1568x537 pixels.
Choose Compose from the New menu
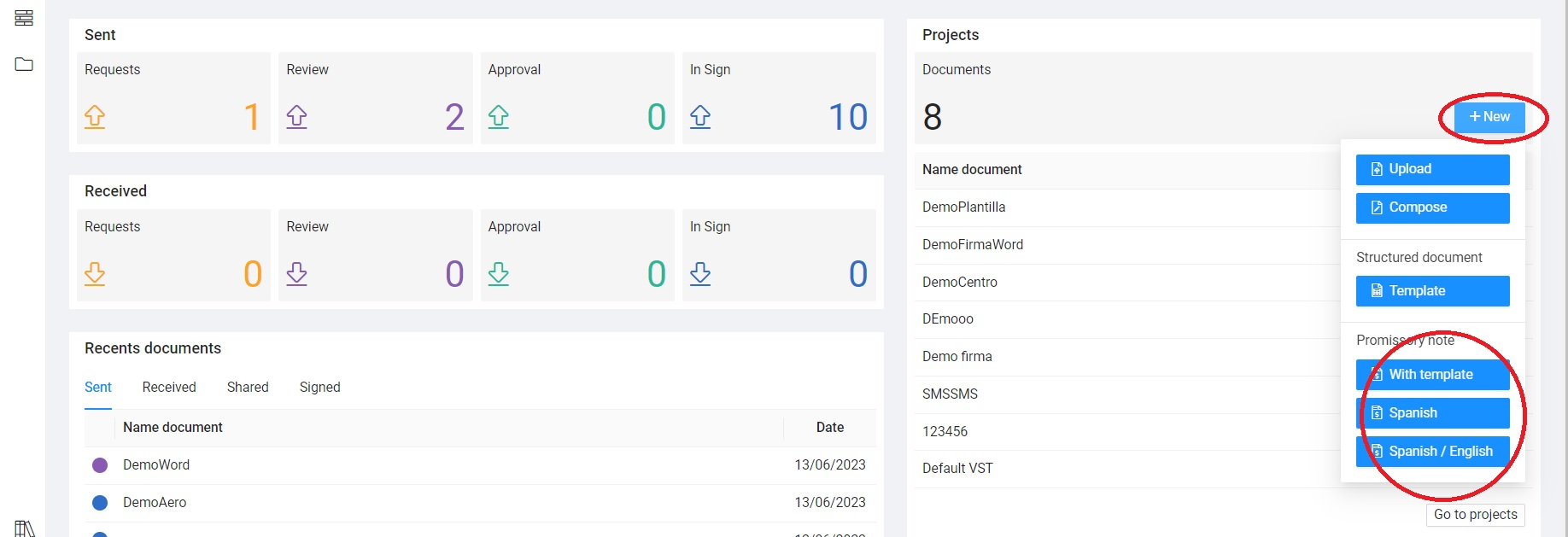1432,207
